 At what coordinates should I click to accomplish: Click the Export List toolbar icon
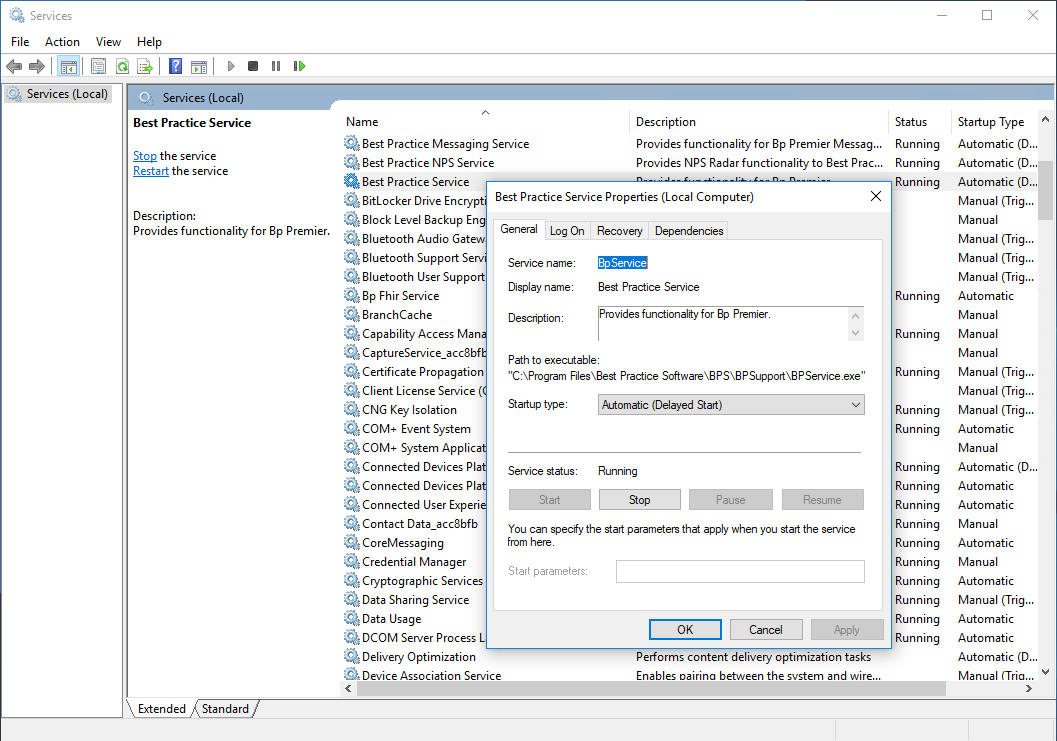click(145, 66)
